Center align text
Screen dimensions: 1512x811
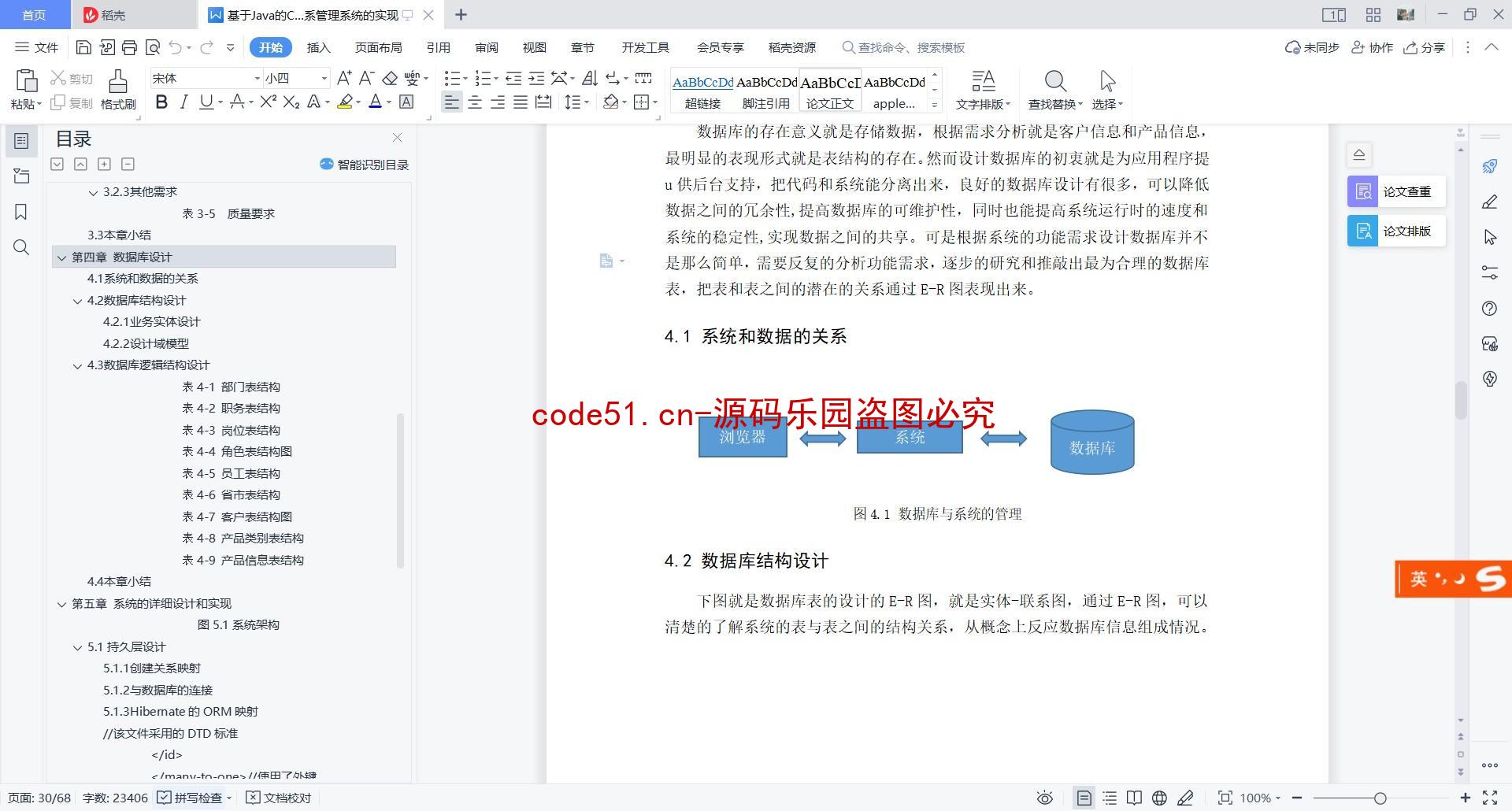coord(475,102)
